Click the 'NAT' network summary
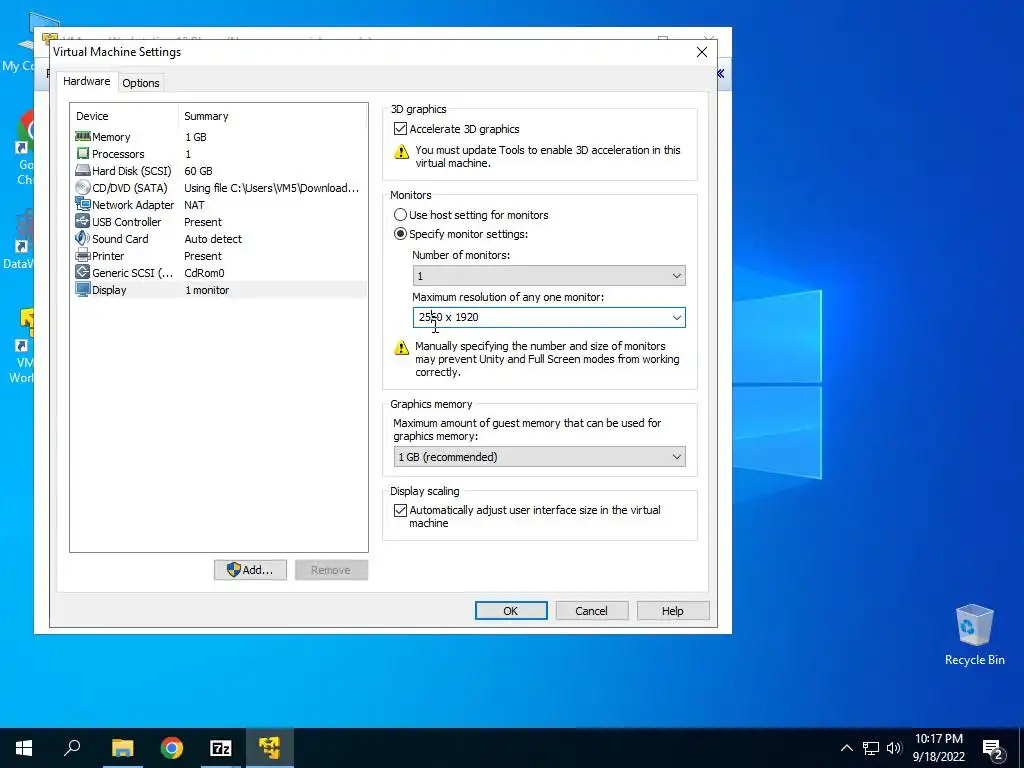This screenshot has height=768, width=1024. click(194, 205)
